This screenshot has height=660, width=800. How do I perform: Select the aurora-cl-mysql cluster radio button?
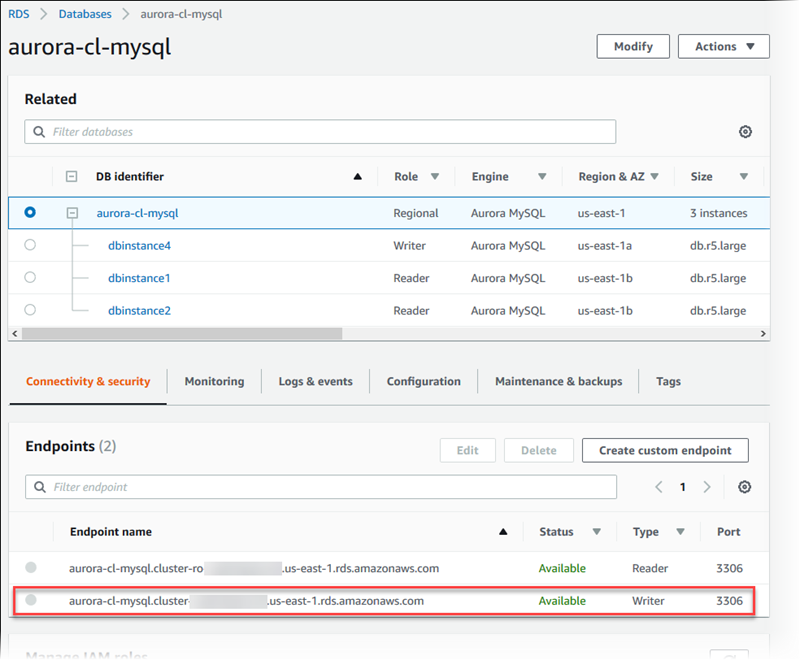click(29, 212)
